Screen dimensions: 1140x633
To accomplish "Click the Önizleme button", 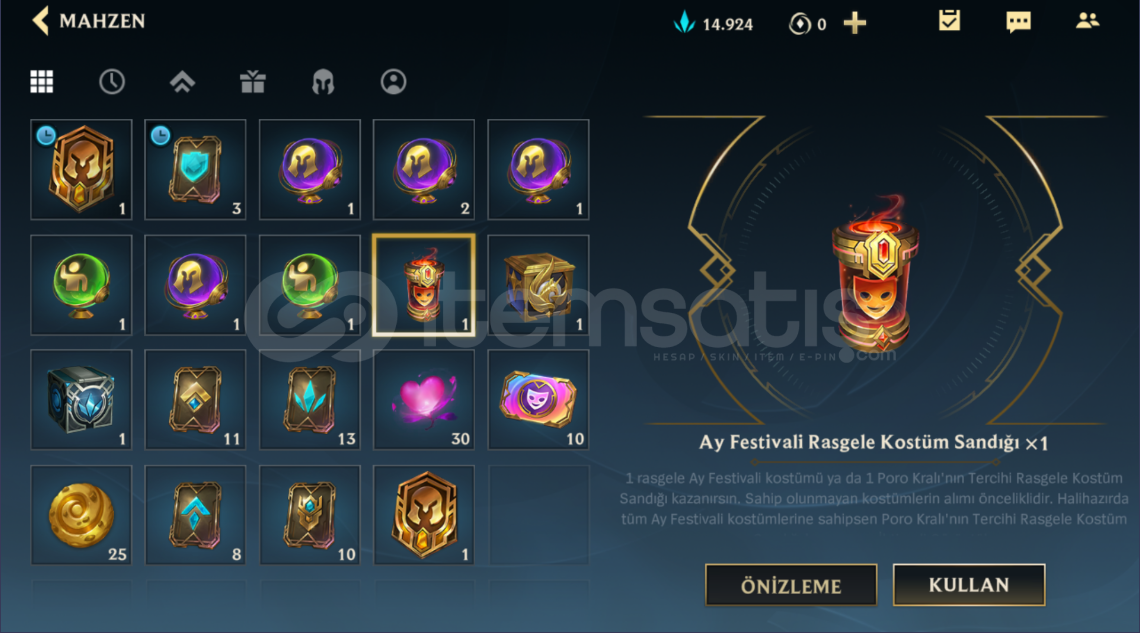I will pyautogui.click(x=791, y=585).
